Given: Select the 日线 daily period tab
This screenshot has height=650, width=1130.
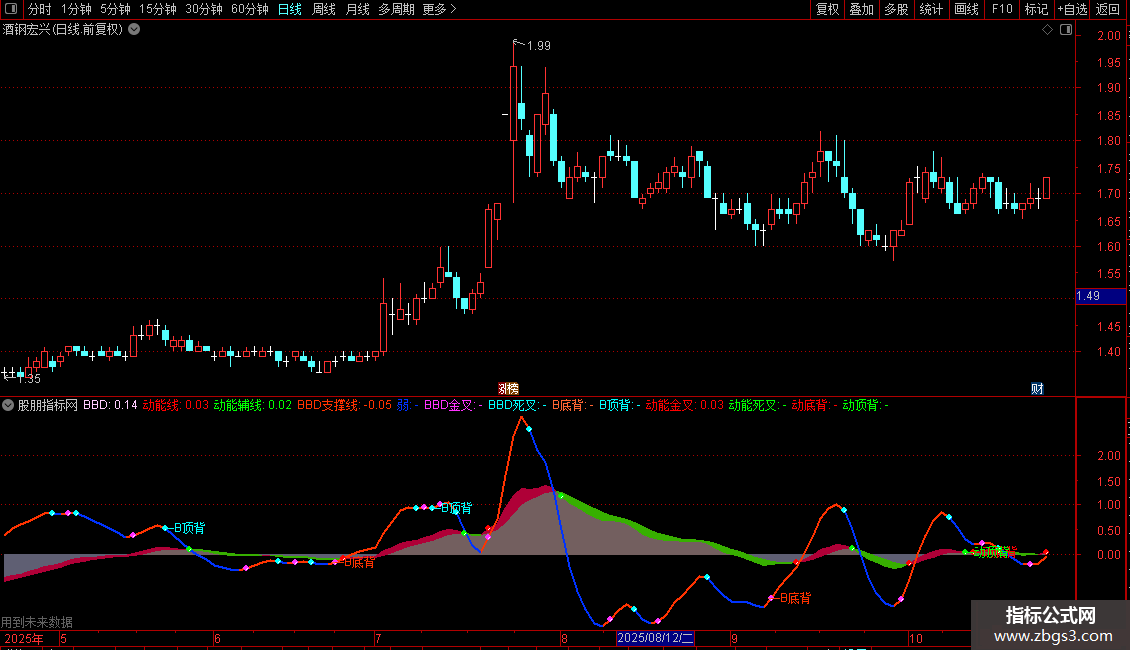Looking at the screenshot, I should [x=290, y=9].
